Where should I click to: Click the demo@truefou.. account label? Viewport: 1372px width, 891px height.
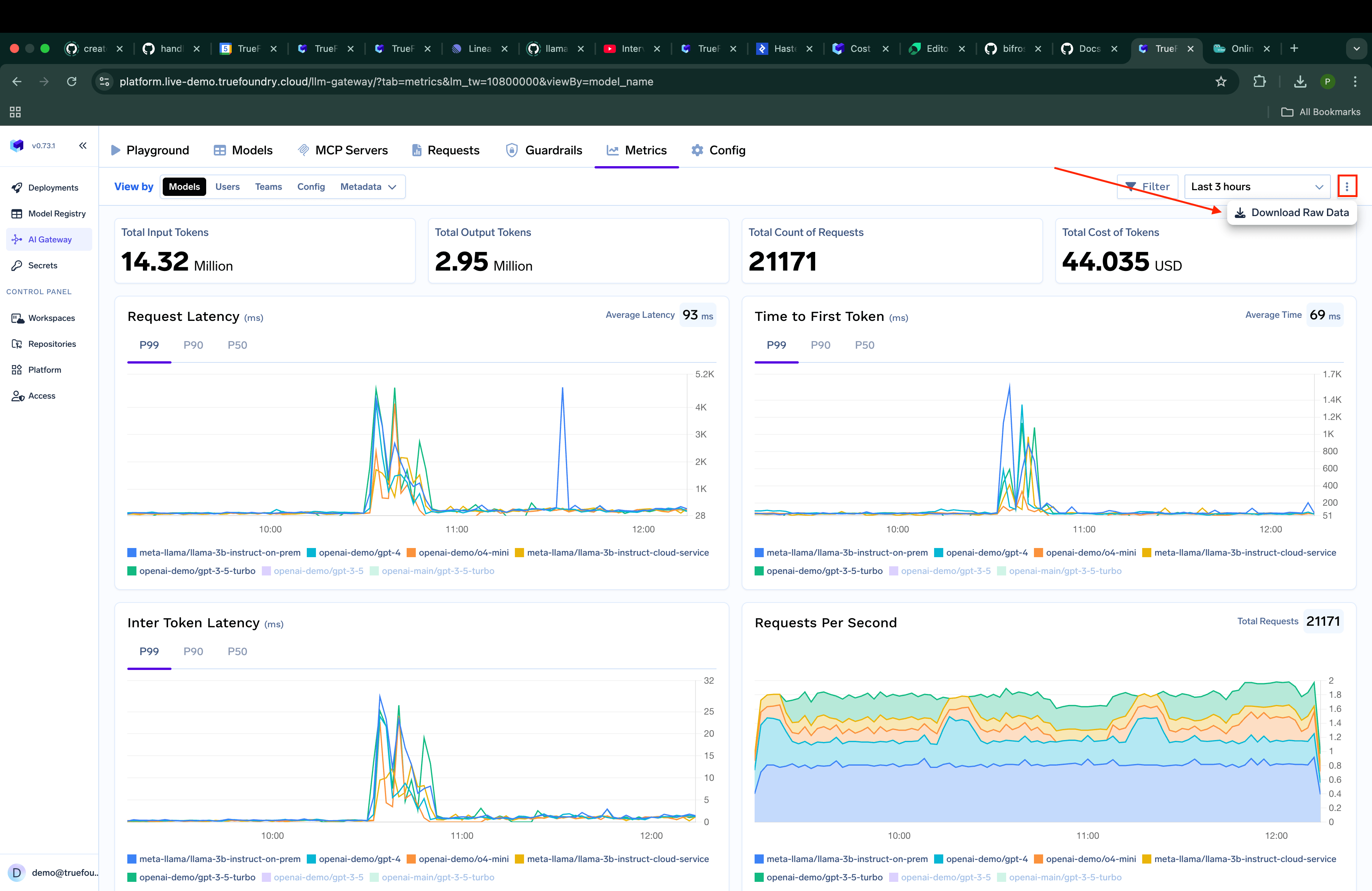click(65, 873)
